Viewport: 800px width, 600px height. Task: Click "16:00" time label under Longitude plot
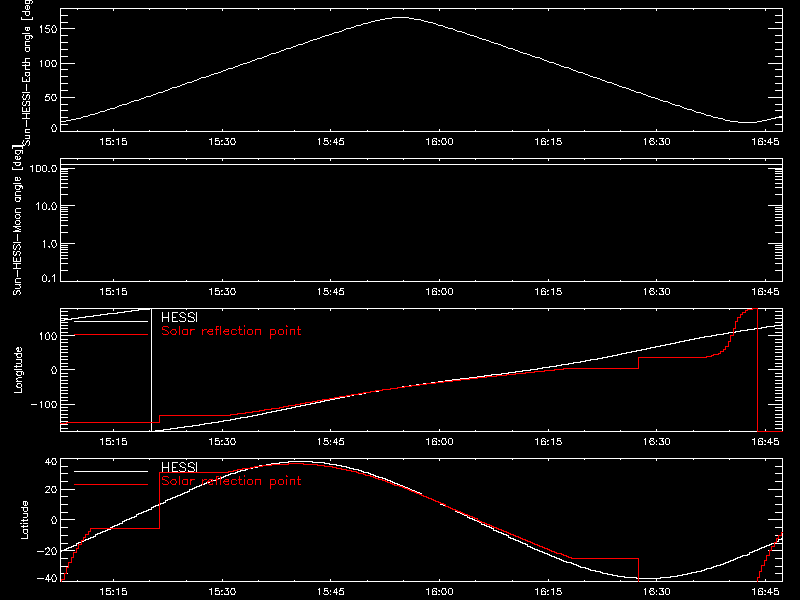pyautogui.click(x=439, y=442)
